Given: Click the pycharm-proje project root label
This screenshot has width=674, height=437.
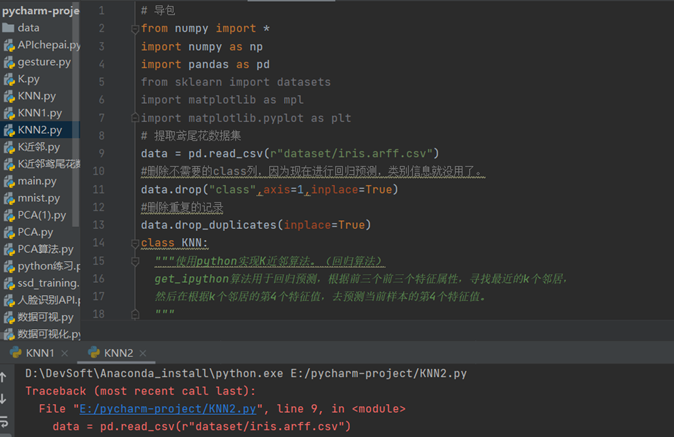Looking at the screenshot, I should (41, 11).
